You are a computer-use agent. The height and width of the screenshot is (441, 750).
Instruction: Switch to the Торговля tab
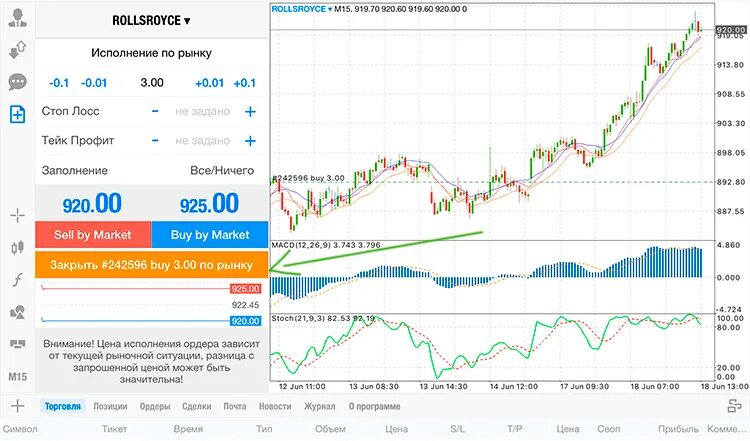[x=63, y=406]
